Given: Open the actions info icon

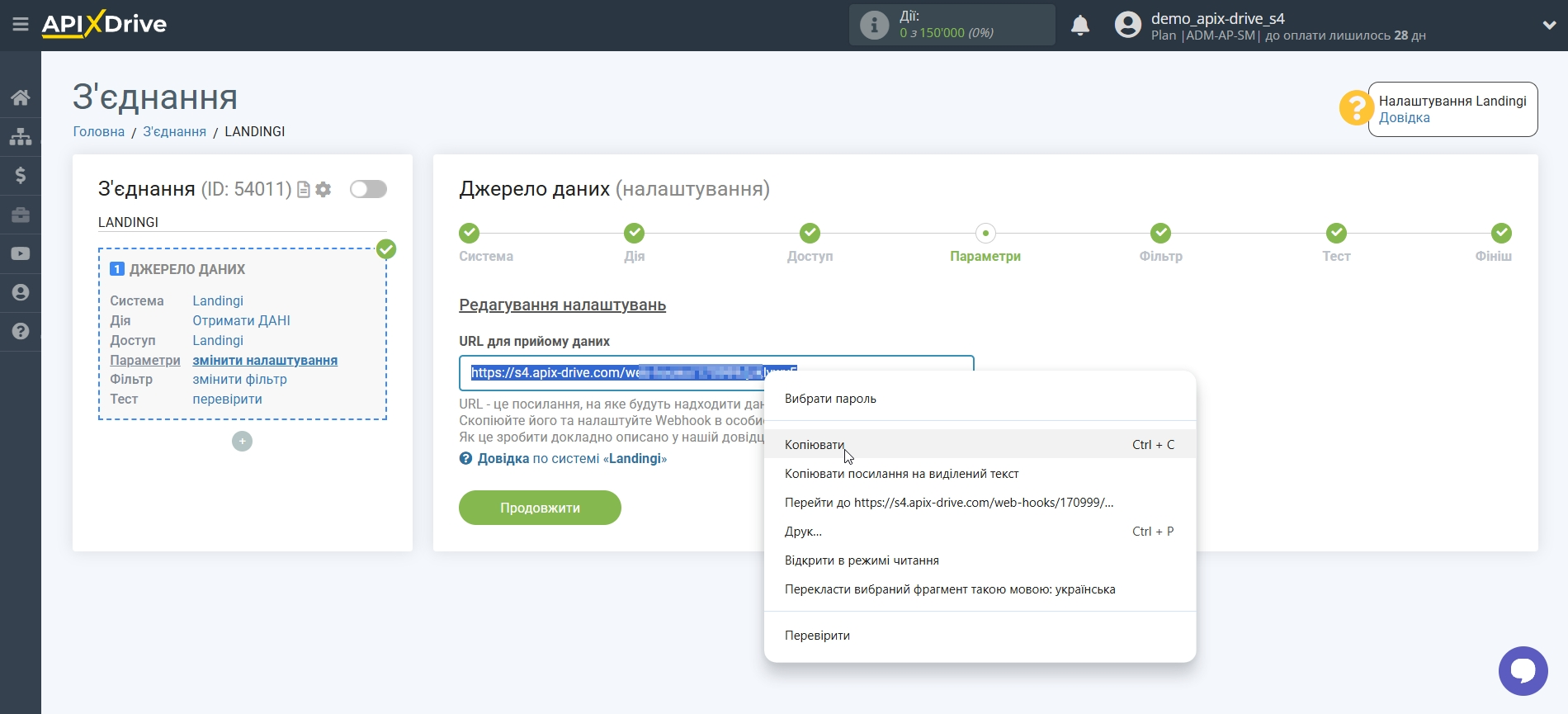Looking at the screenshot, I should click(x=874, y=25).
